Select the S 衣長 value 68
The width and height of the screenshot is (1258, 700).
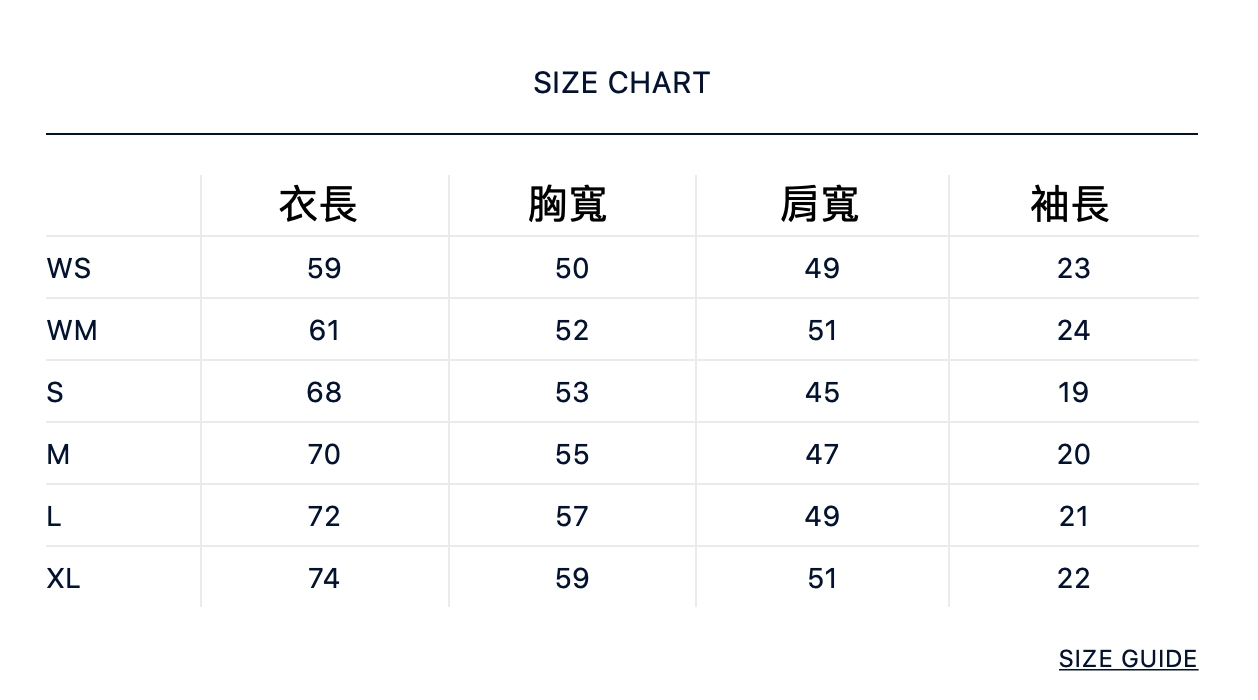click(x=324, y=392)
